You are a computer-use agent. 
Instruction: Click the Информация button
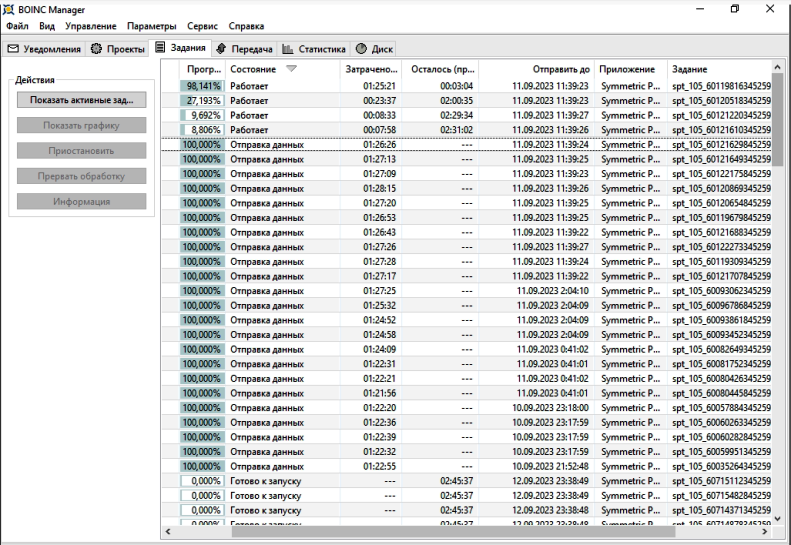click(82, 201)
